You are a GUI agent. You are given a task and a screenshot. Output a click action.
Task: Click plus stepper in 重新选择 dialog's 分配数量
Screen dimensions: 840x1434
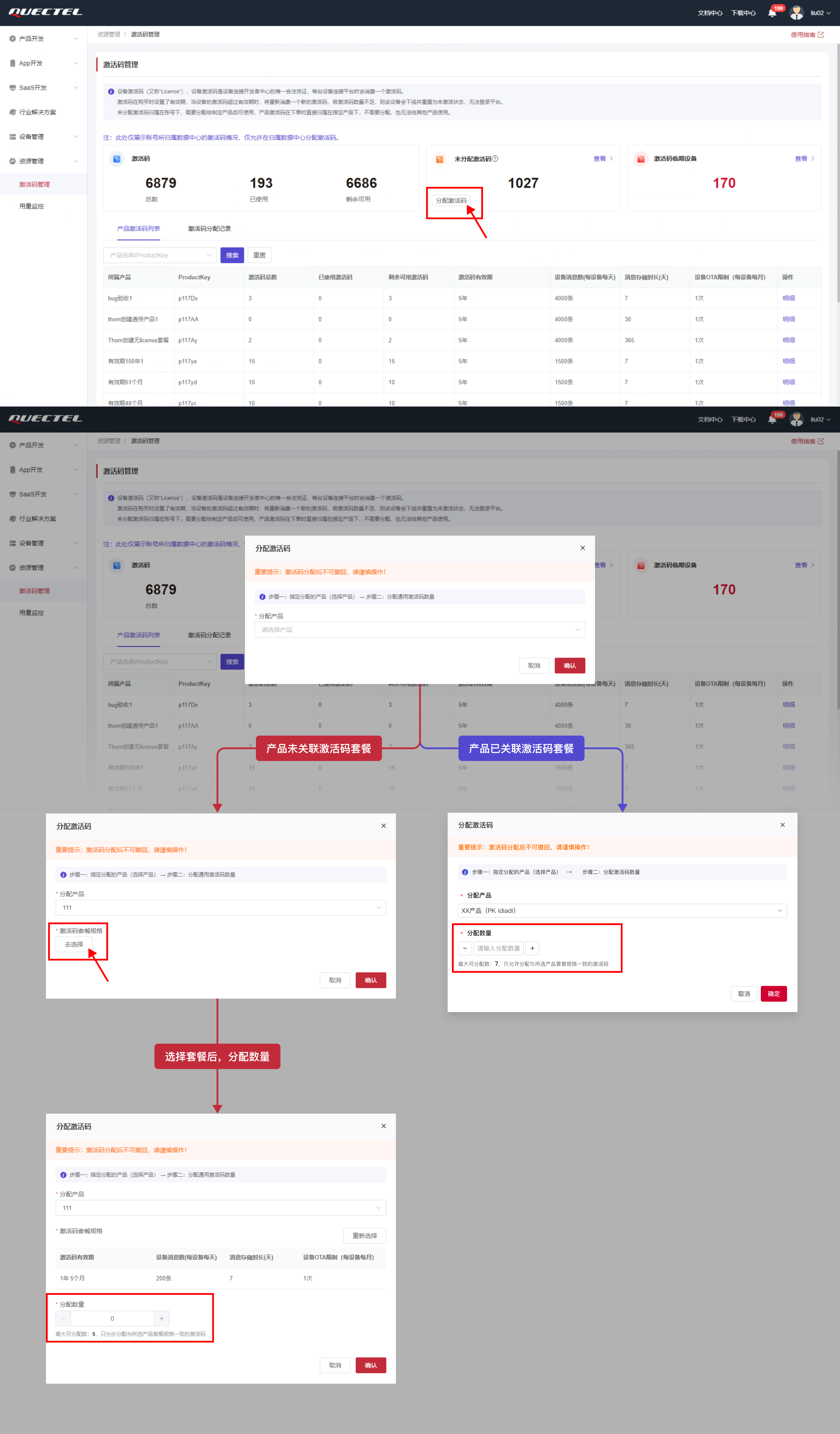tap(162, 1318)
